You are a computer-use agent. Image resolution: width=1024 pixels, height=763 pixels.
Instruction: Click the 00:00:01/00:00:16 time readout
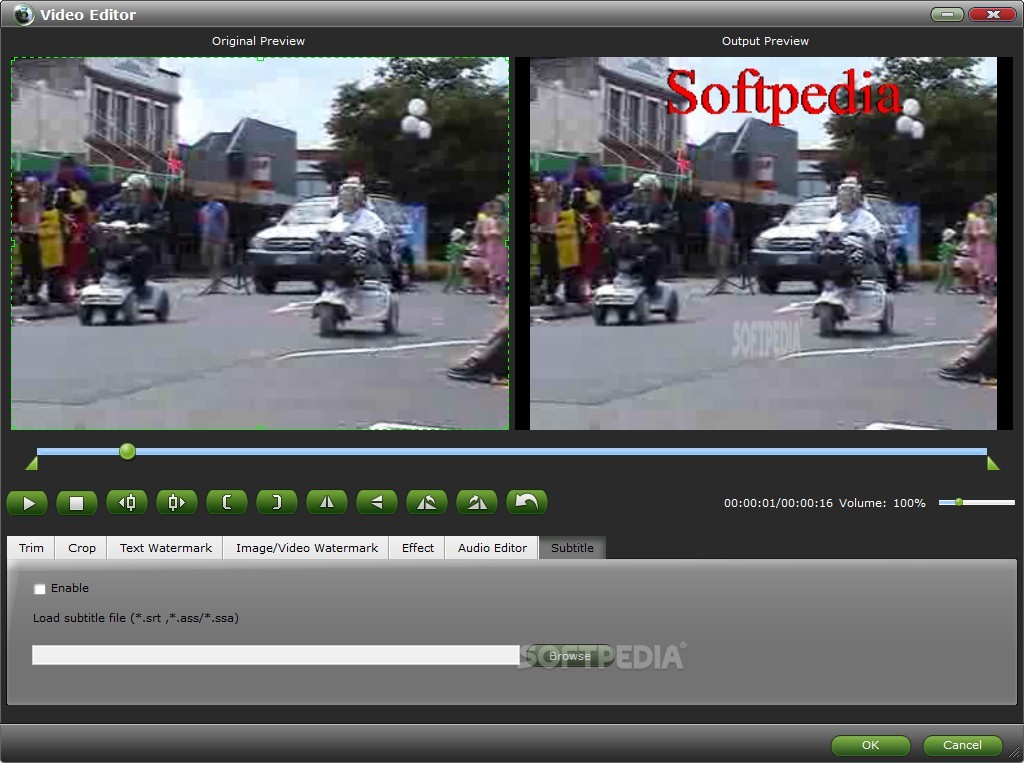(x=778, y=503)
